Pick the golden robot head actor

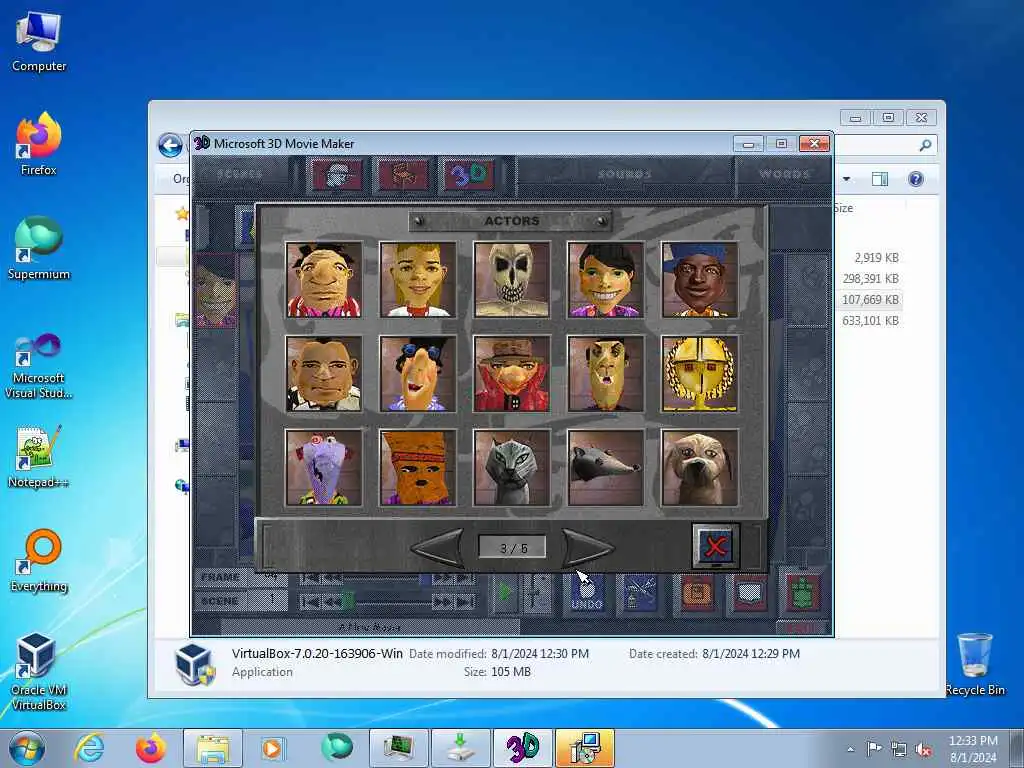pos(699,374)
